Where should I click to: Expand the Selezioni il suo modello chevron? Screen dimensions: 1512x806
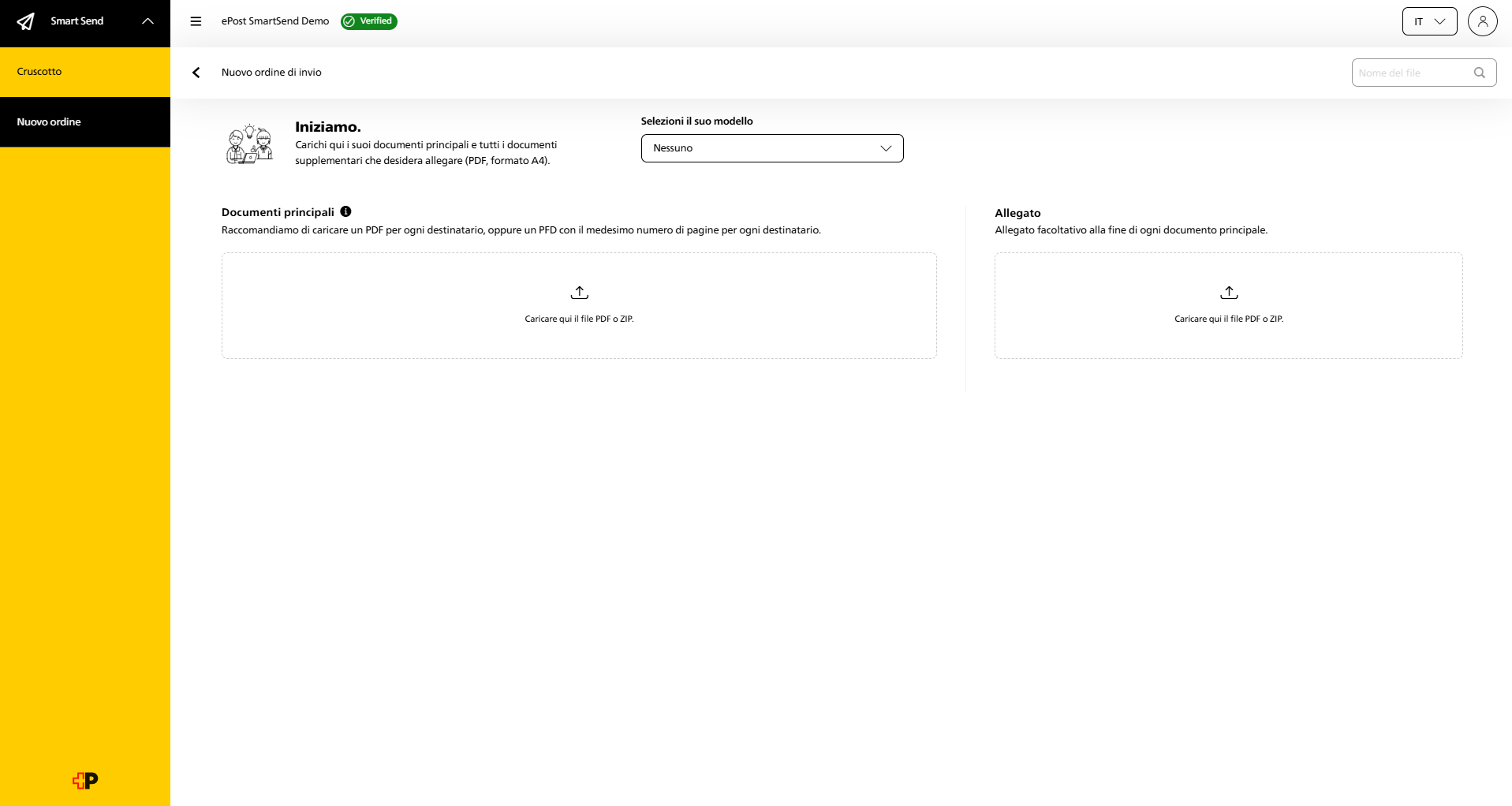point(886,148)
